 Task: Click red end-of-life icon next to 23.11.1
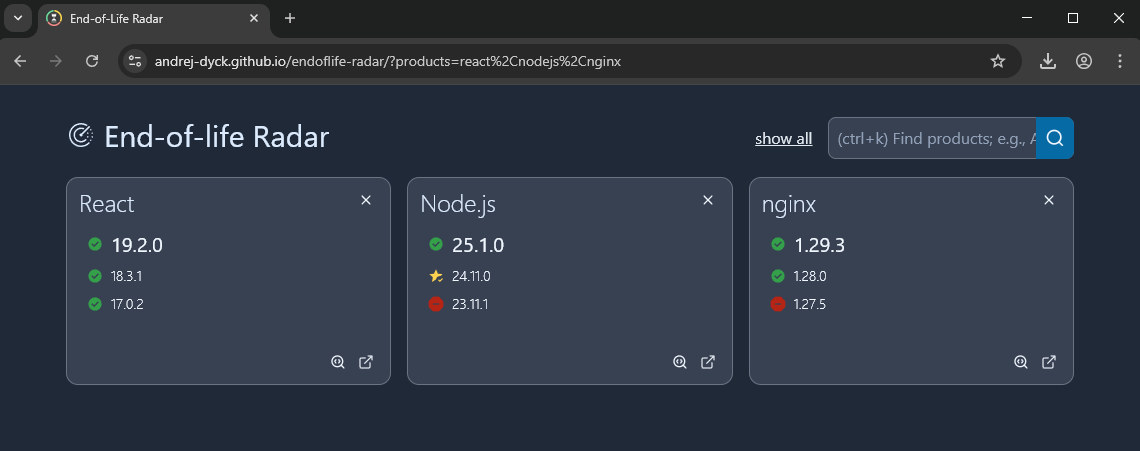click(x=436, y=304)
